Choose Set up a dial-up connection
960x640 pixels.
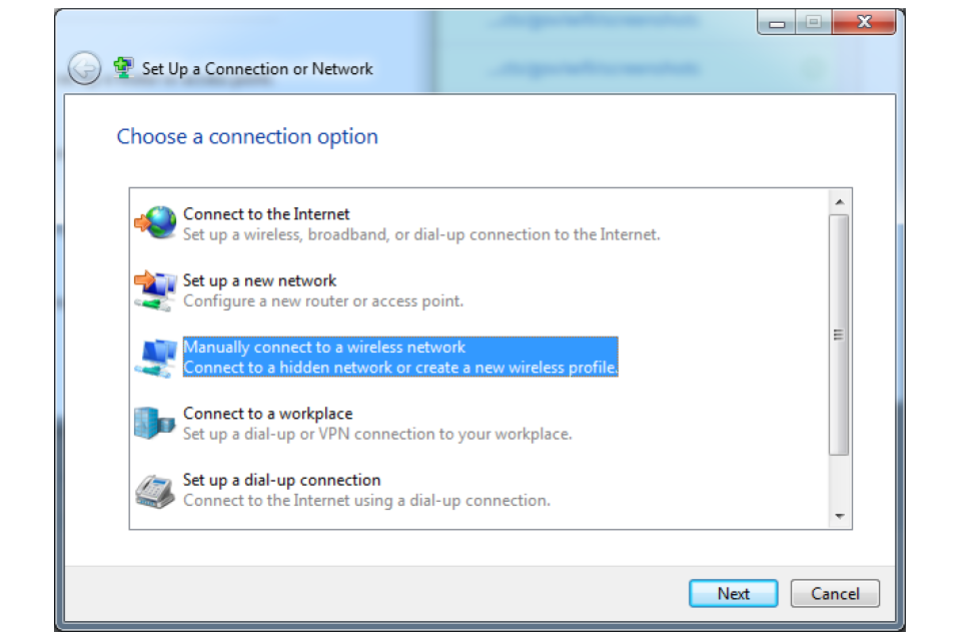click(x=367, y=490)
